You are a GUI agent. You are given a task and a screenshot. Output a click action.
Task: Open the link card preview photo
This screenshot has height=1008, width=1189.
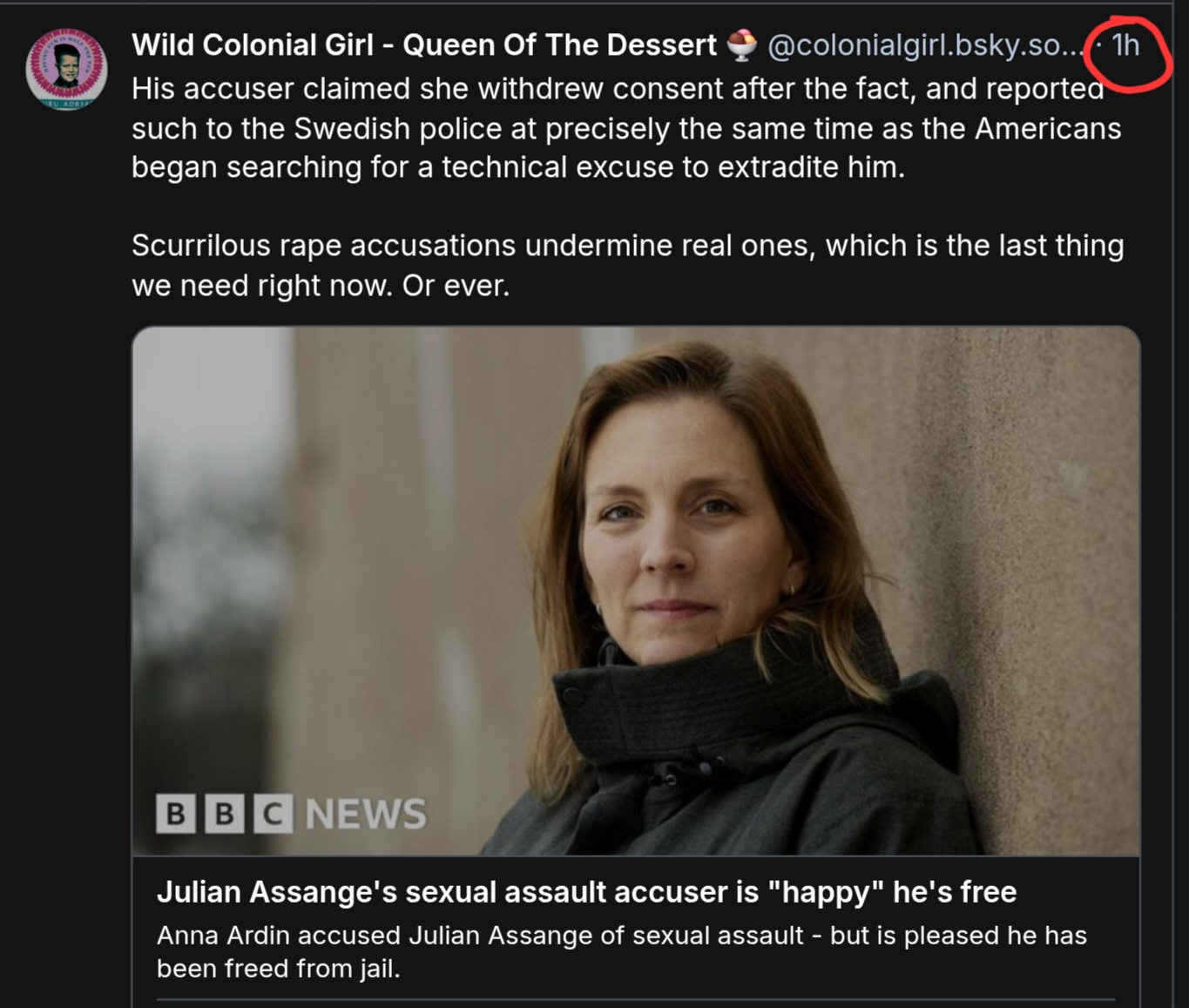tap(636, 591)
